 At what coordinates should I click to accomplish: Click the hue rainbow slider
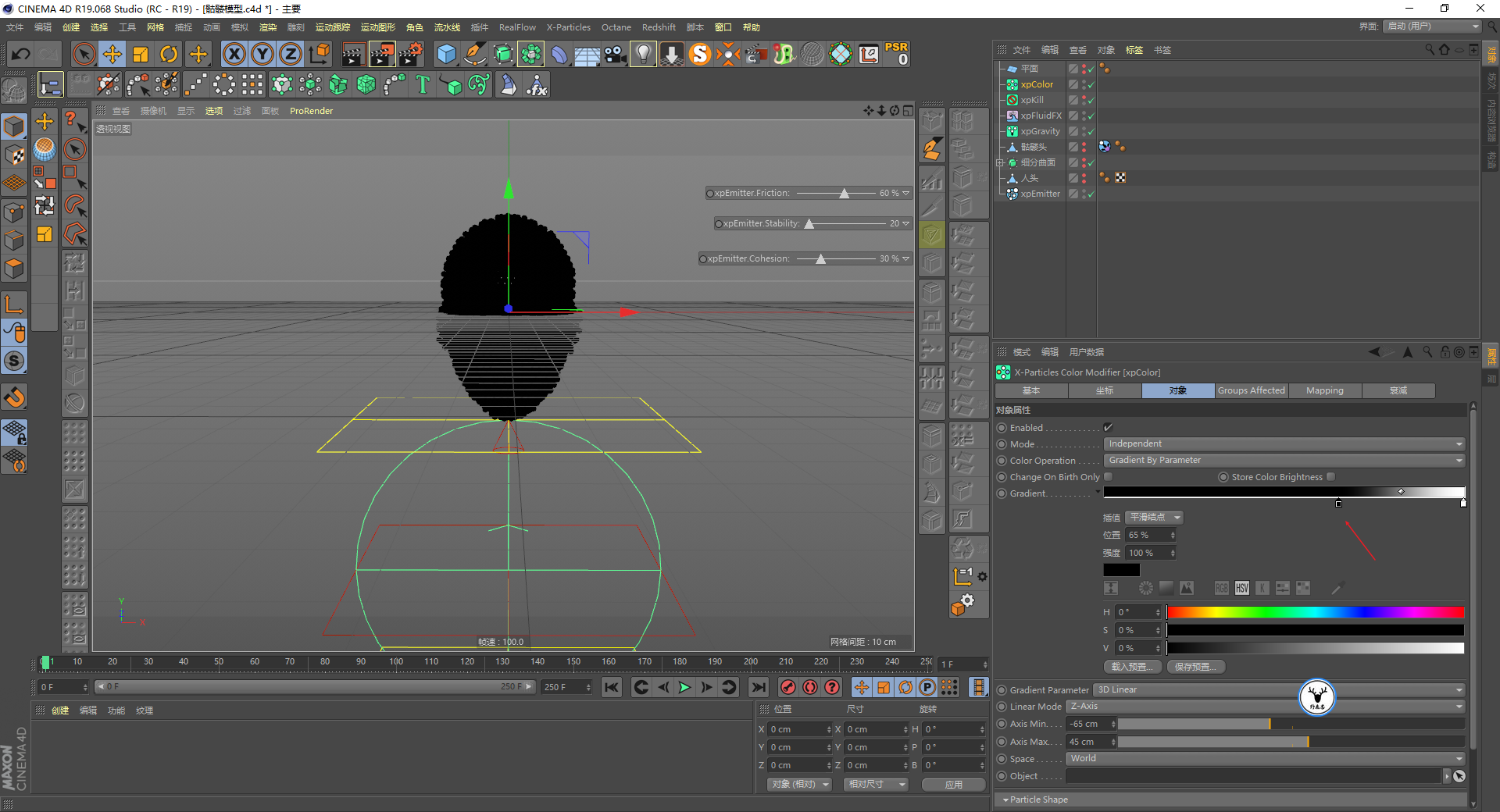point(1315,612)
